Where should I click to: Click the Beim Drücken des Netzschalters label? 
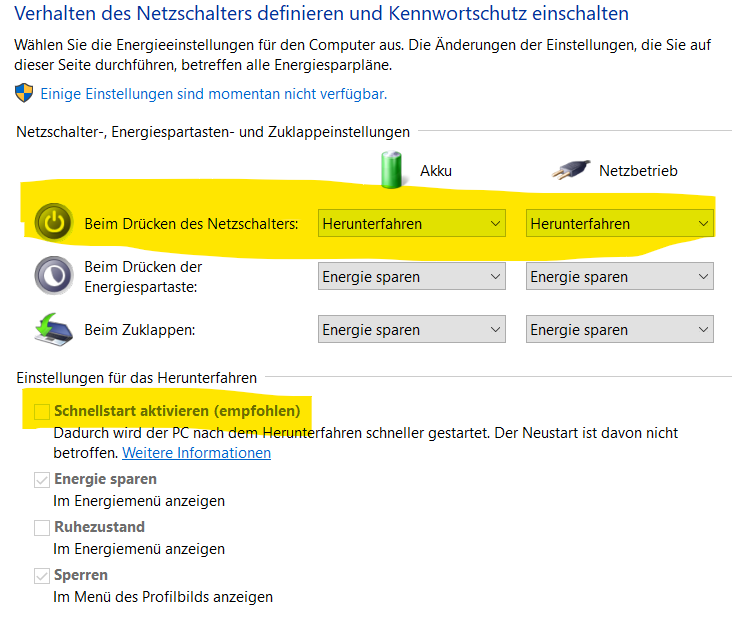(191, 224)
